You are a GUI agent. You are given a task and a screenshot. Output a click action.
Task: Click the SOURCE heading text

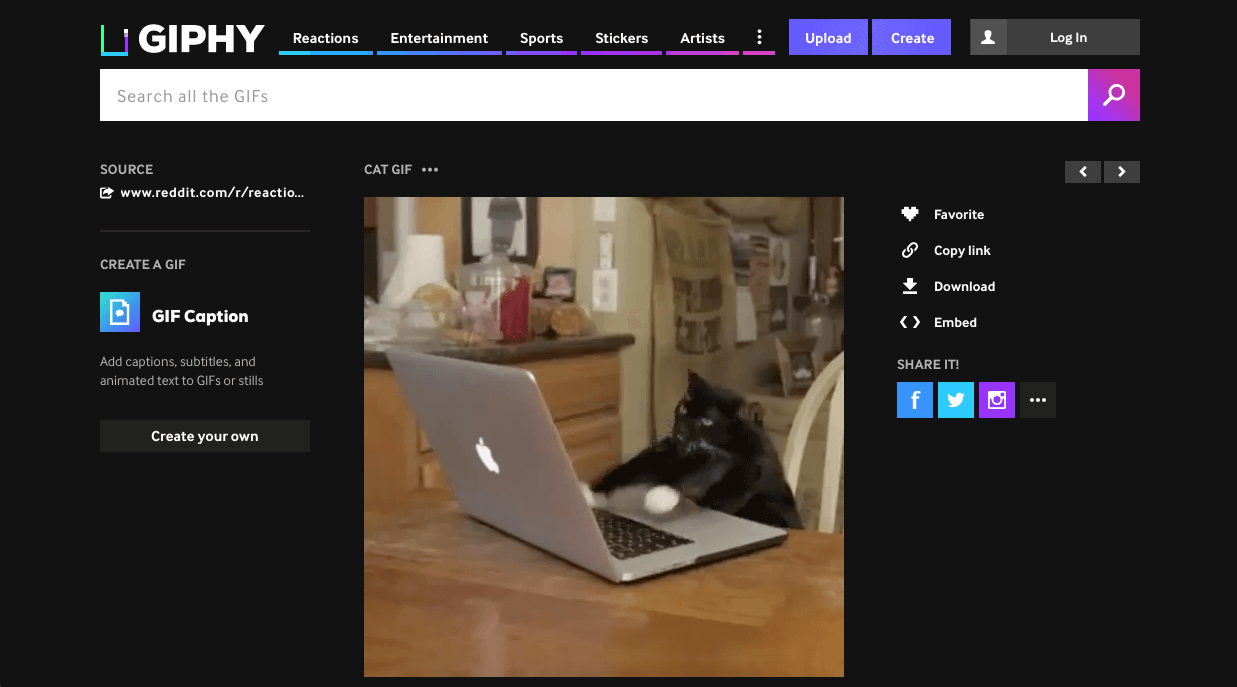(127, 169)
